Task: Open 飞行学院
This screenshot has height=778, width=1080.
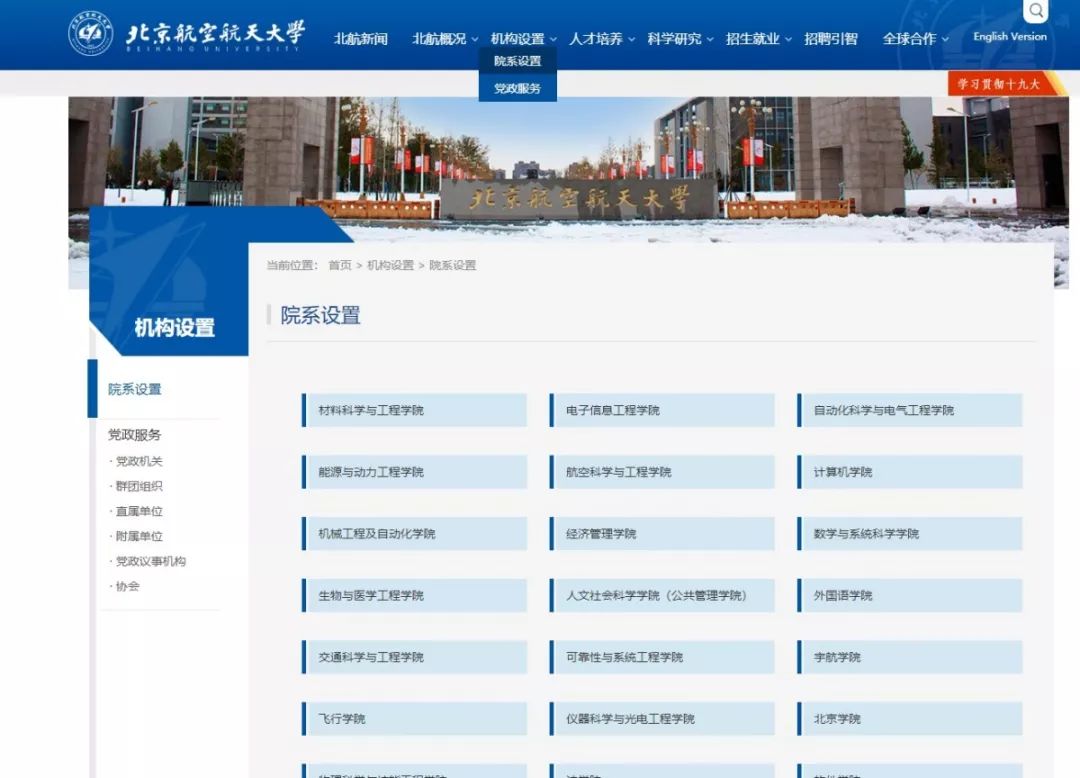Action: click(x=414, y=719)
